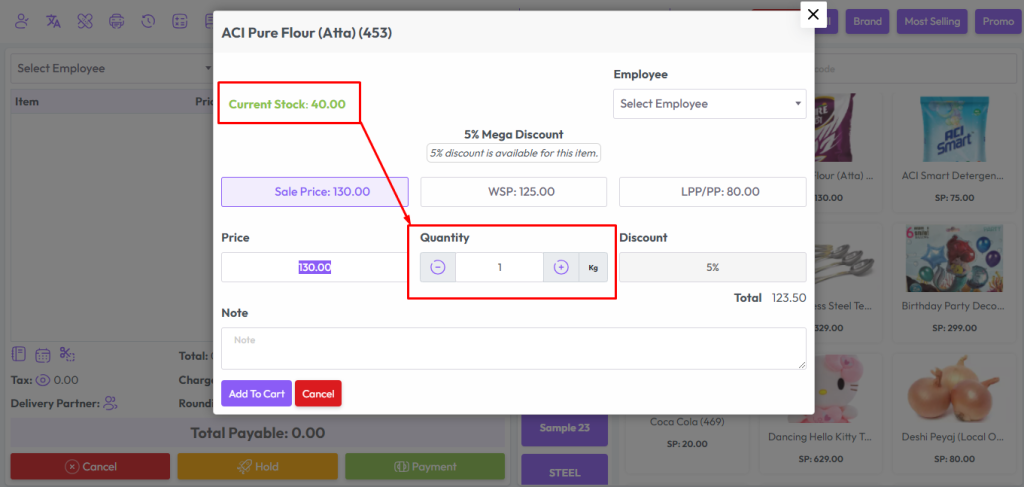Click the bottom Cancel sale button
This screenshot has width=1024, height=487.
click(90, 467)
